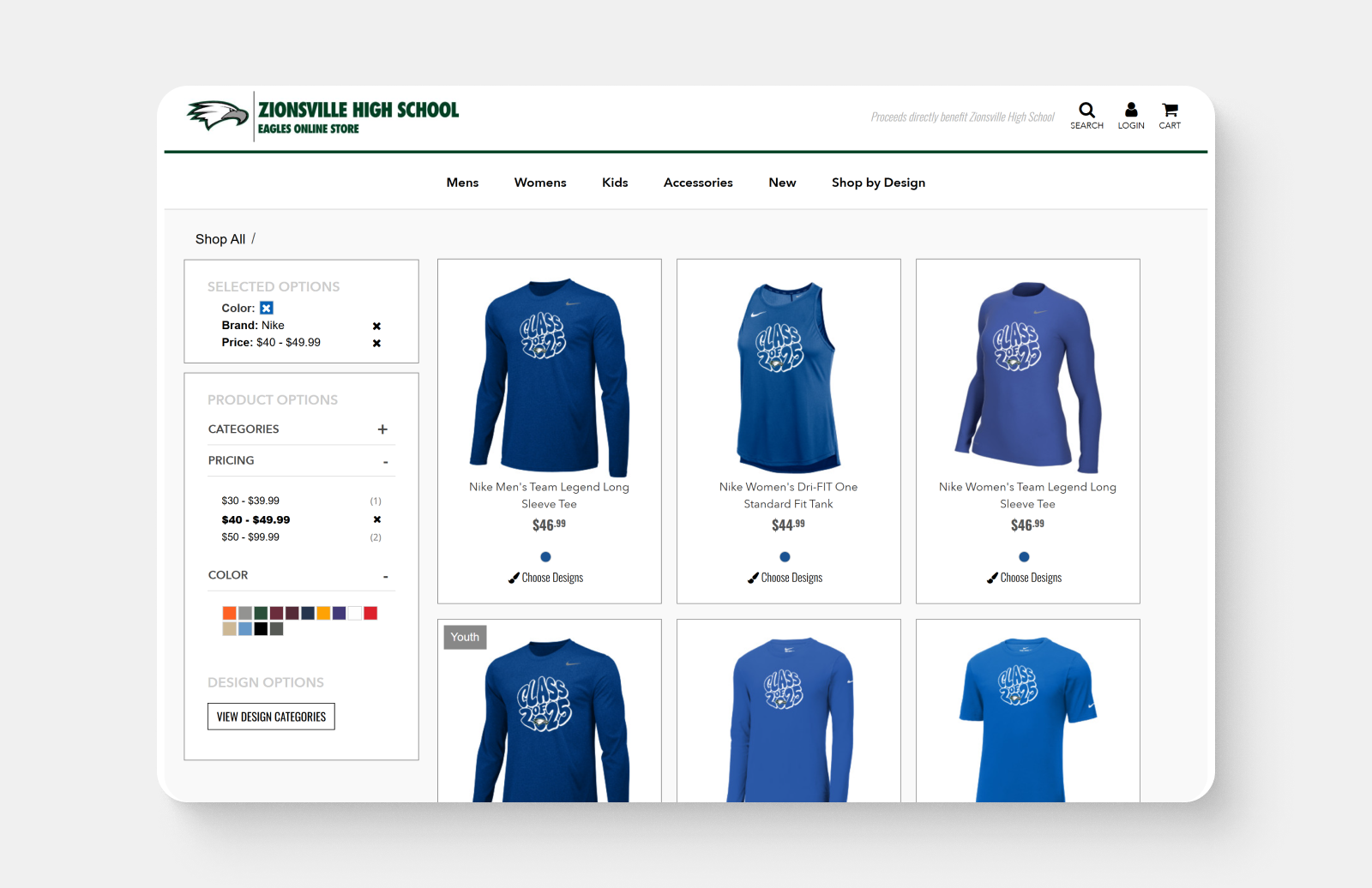
Task: Pick blue dot under Men's Legend Tee
Action: pos(545,557)
